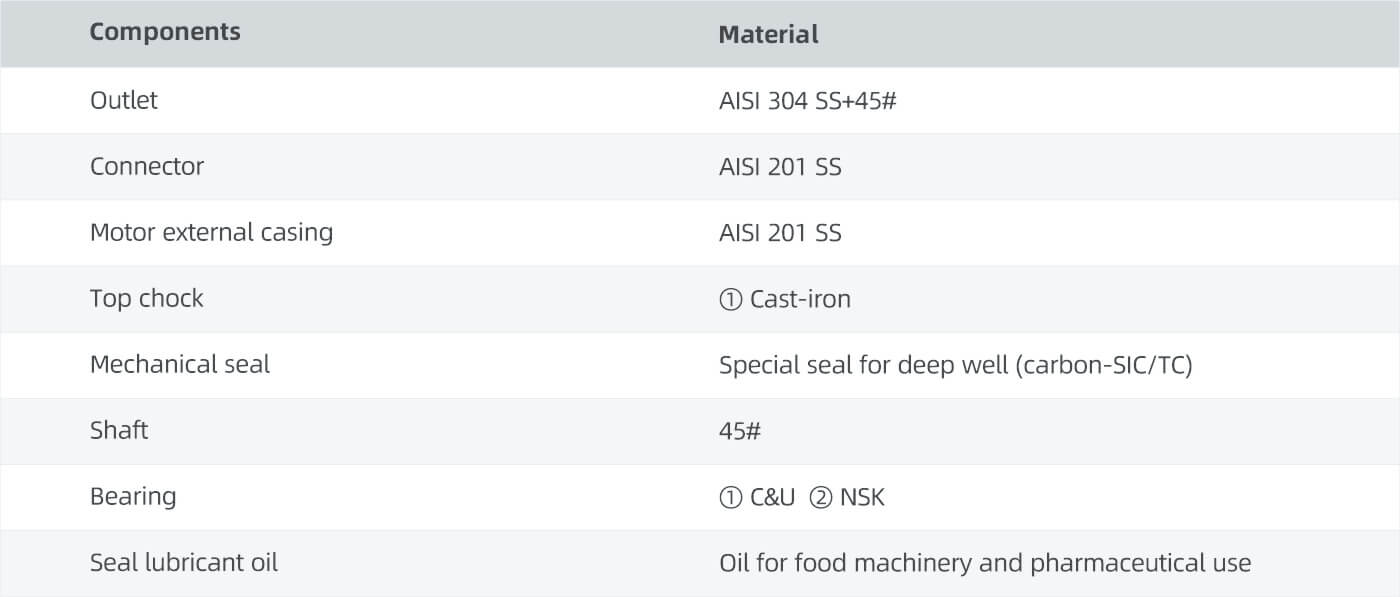Screen dimensions: 1400x597
Task: Click the C&U bearing option
Action: tap(772, 497)
